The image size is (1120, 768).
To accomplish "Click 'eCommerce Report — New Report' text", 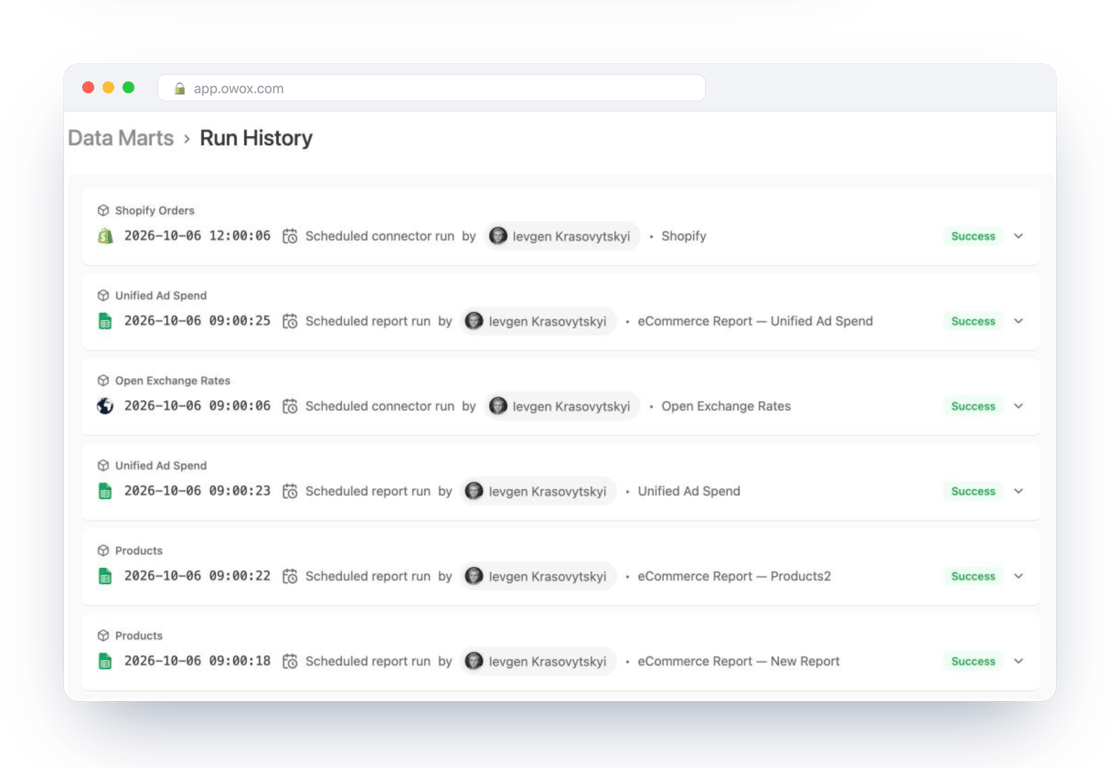I will click(x=739, y=662).
